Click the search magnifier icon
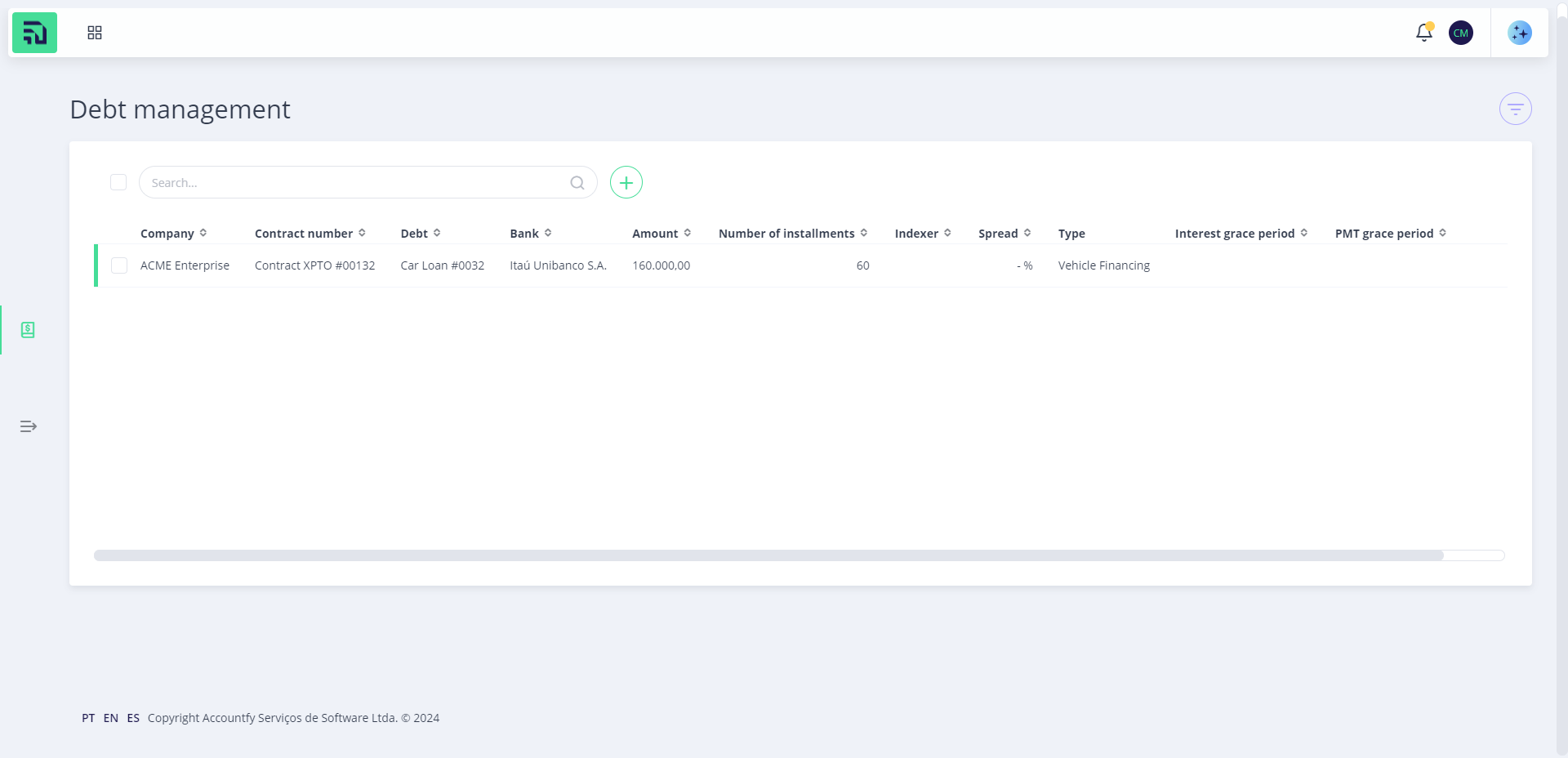This screenshot has width=1568, height=758. tap(577, 183)
